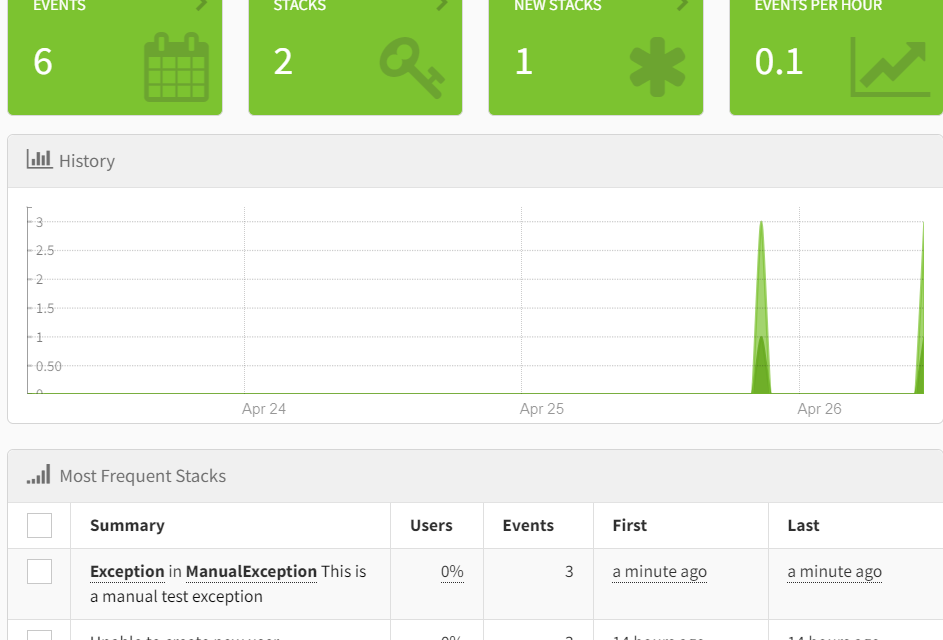Click the First column 'a minute ago' timestamp
This screenshot has height=640, width=943.
coord(659,571)
